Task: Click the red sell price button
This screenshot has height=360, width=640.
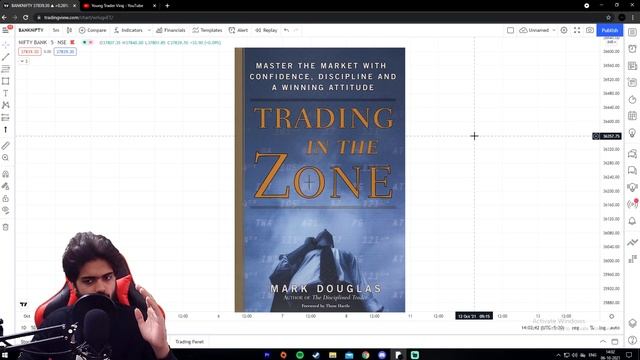Action: (x=30, y=51)
